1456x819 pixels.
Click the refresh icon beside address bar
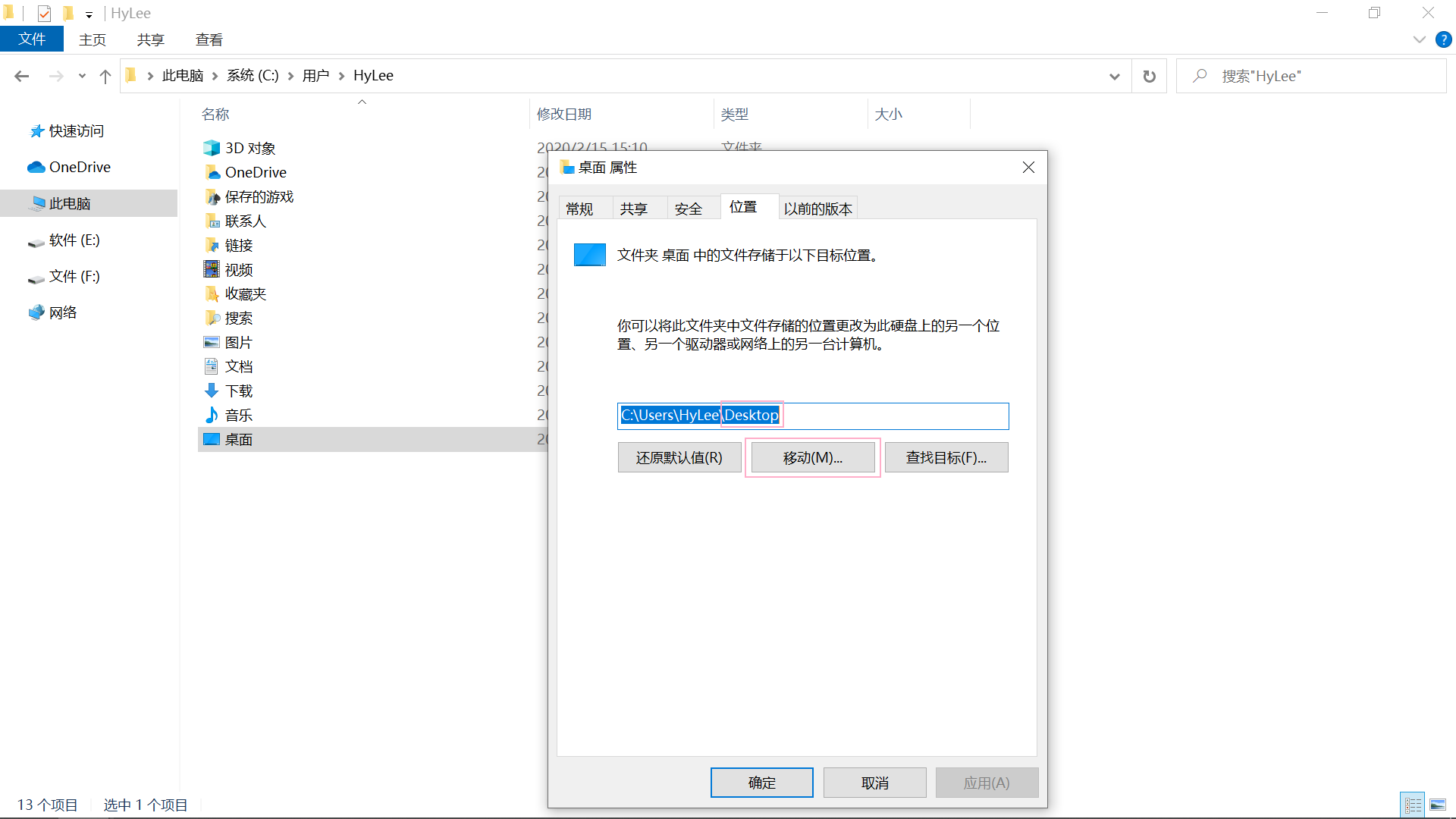point(1149,76)
